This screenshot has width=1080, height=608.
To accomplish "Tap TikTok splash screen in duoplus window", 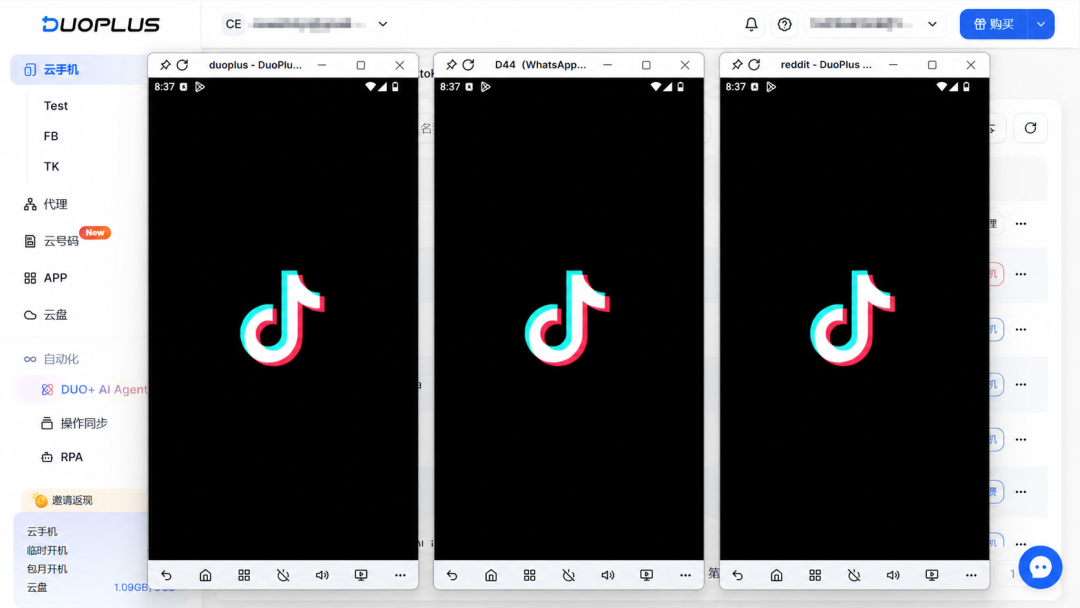I will click(x=283, y=318).
